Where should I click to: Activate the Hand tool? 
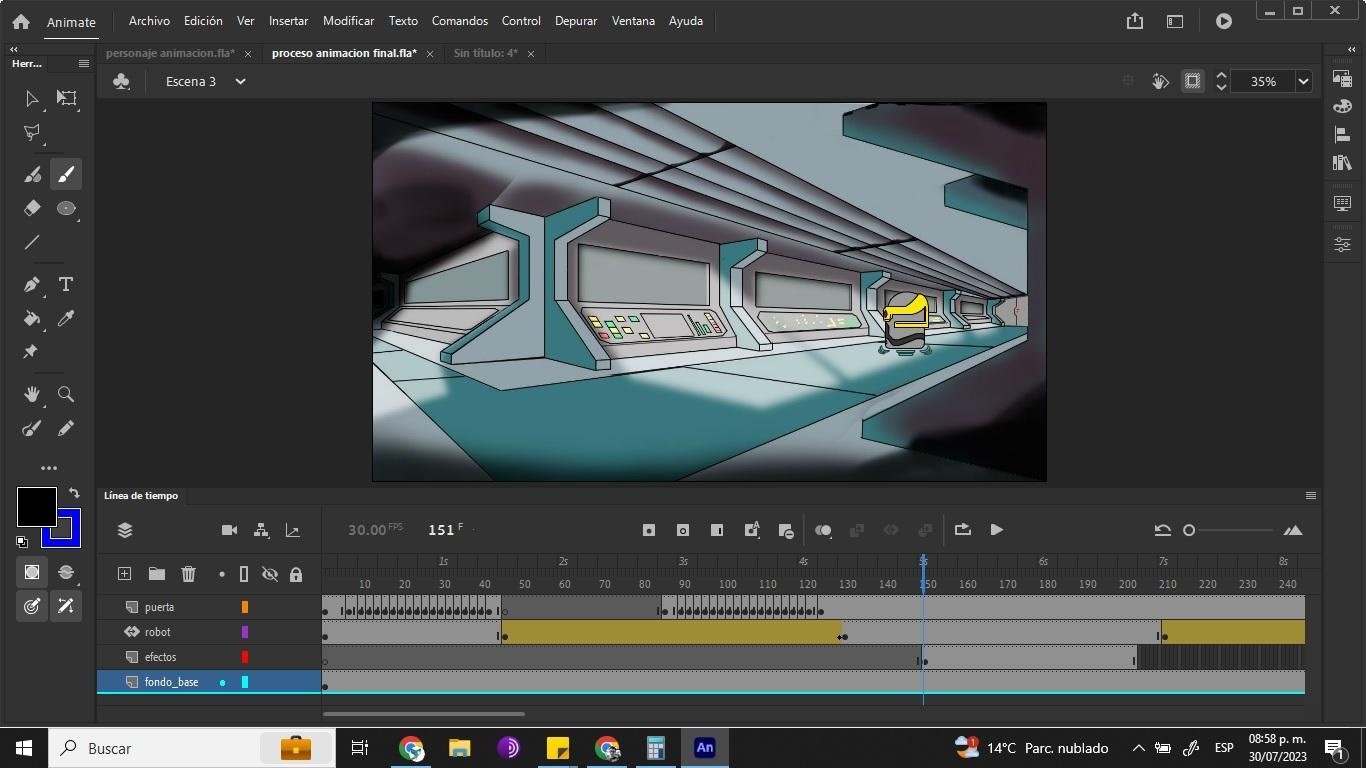tap(32, 394)
